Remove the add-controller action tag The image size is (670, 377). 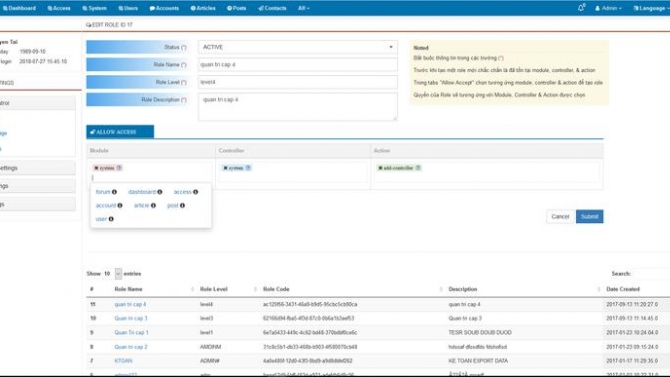(380, 168)
